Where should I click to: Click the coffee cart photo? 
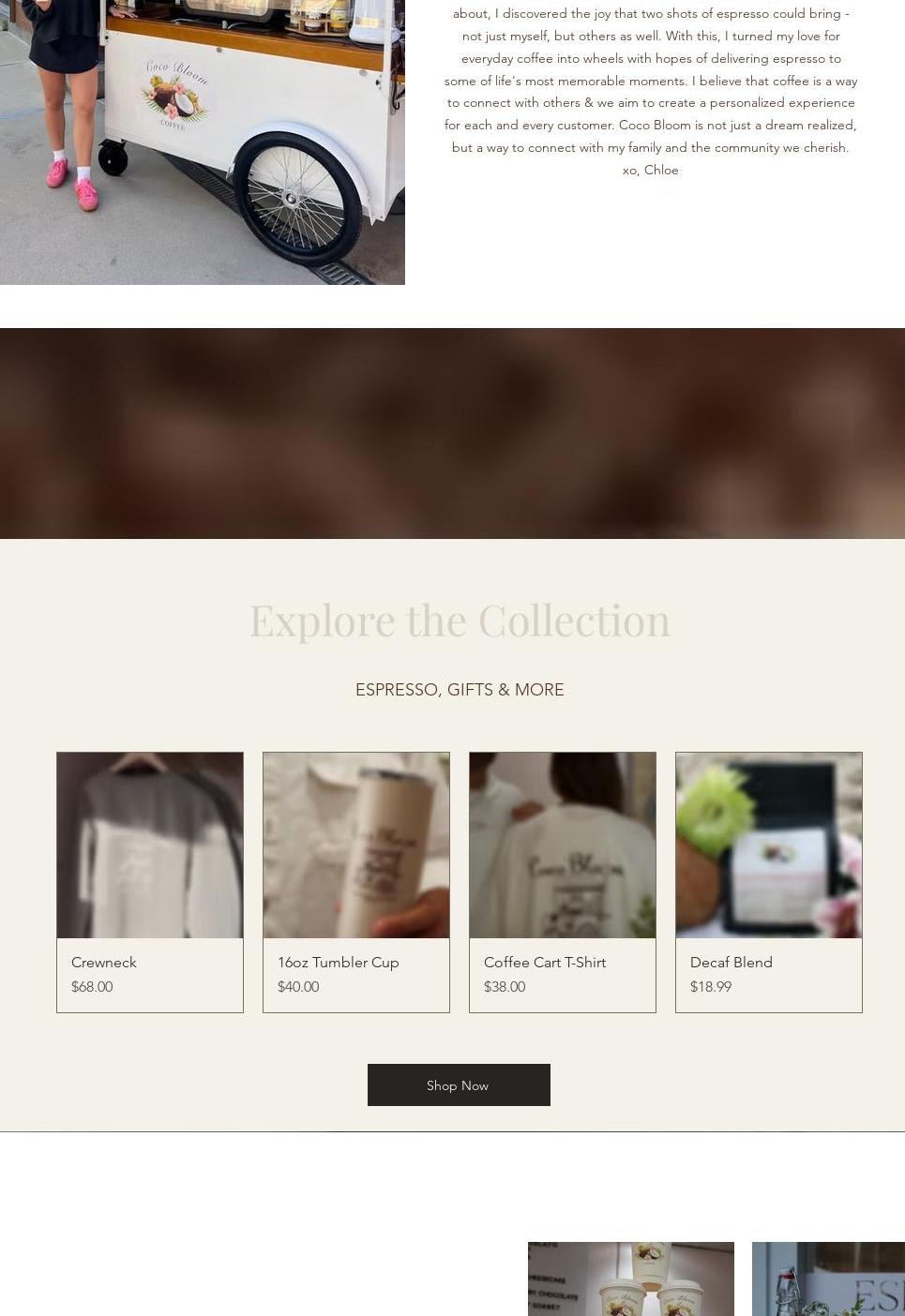coord(203,142)
